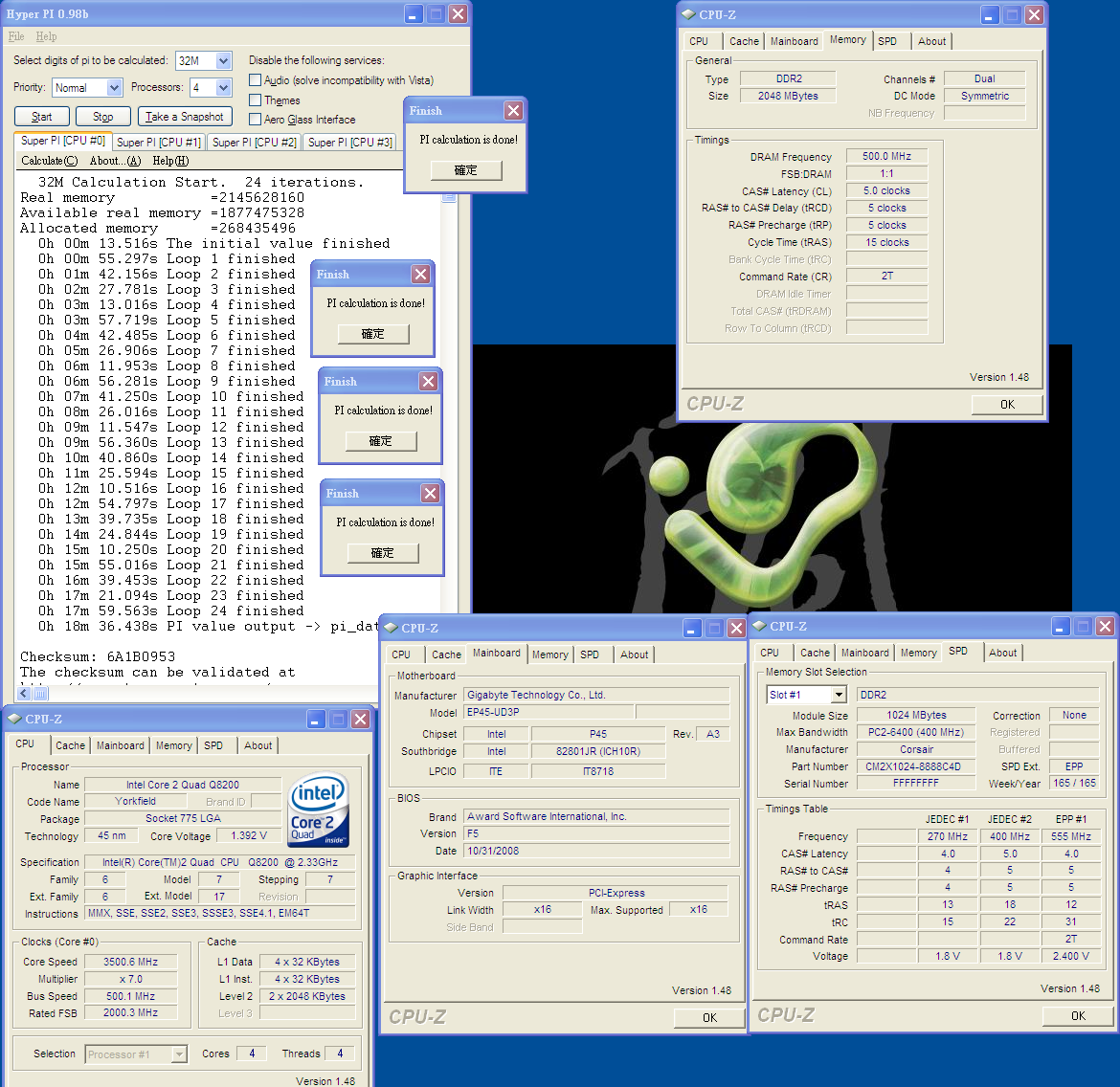Tick the Themes checkbox
Image resolution: width=1120 pixels, height=1087 pixels.
[256, 100]
